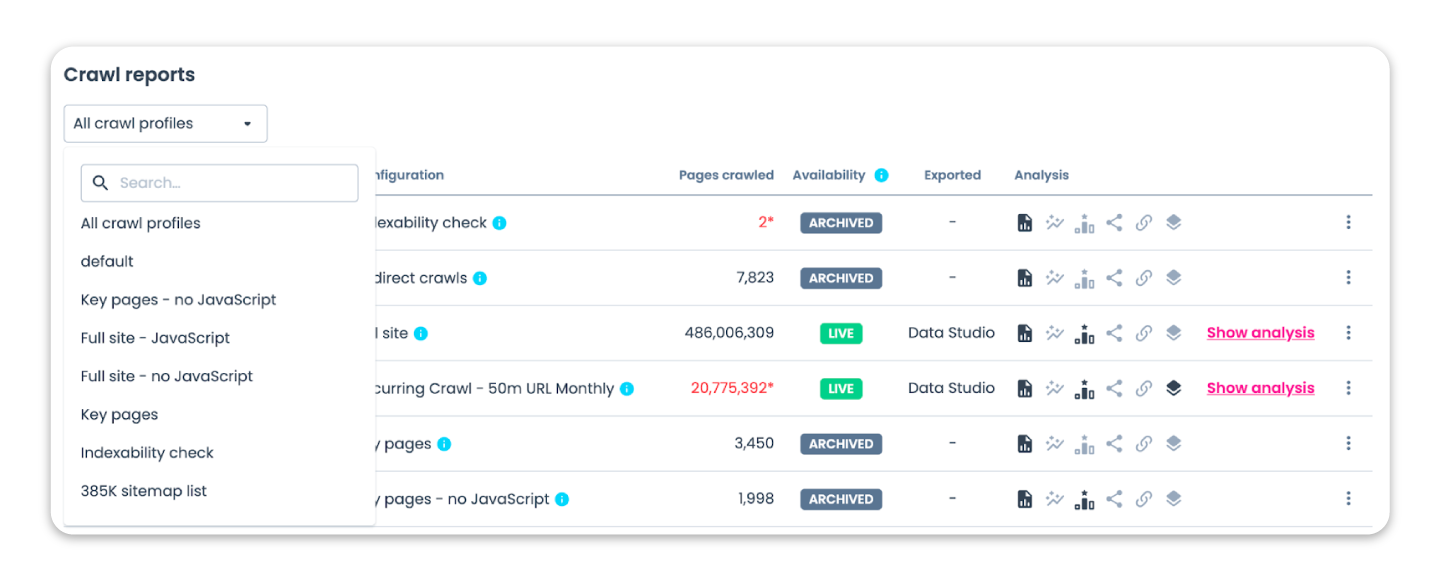This screenshot has width=1440, height=580.
Task: Open the kebab menu on the Full site row
Action: pyautogui.click(x=1348, y=332)
